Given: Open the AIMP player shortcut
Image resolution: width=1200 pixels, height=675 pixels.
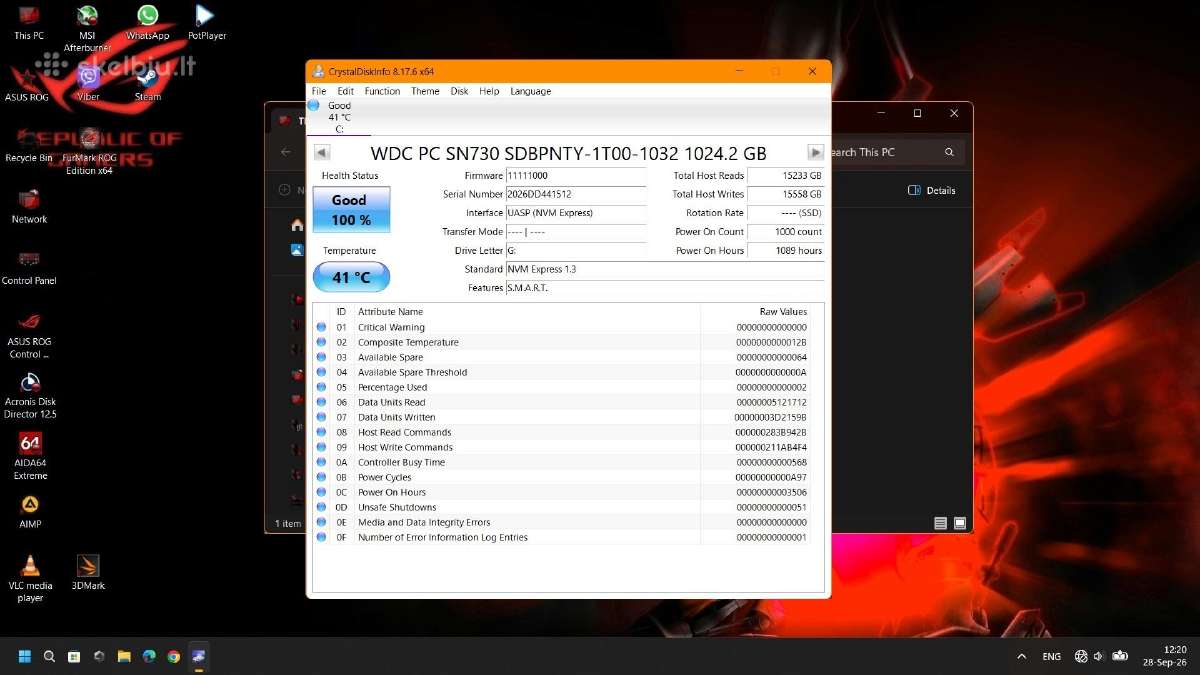Looking at the screenshot, I should [30, 512].
